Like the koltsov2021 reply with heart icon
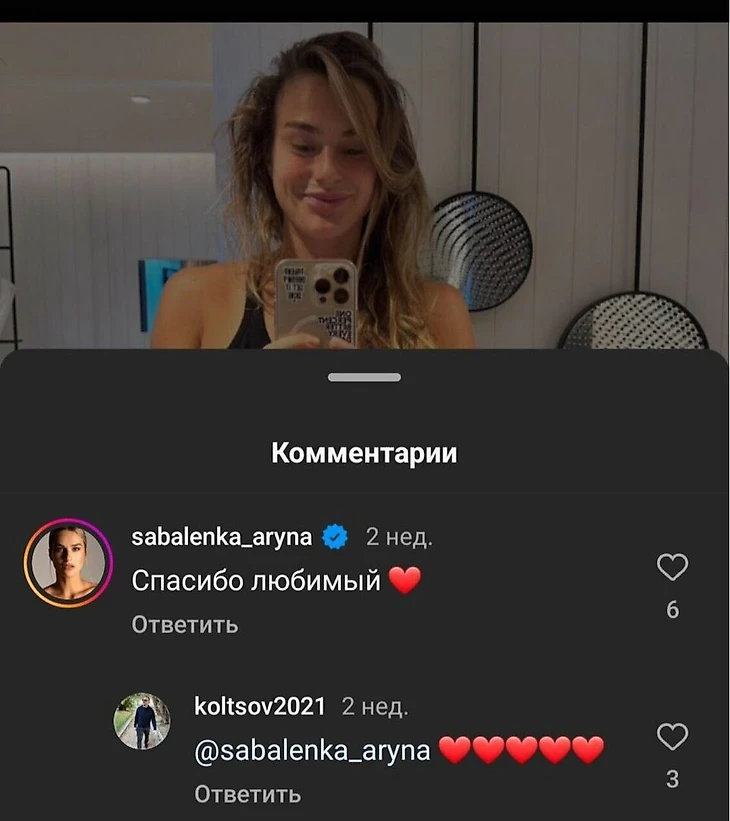Image resolution: width=730 pixels, height=821 pixels. [x=672, y=737]
